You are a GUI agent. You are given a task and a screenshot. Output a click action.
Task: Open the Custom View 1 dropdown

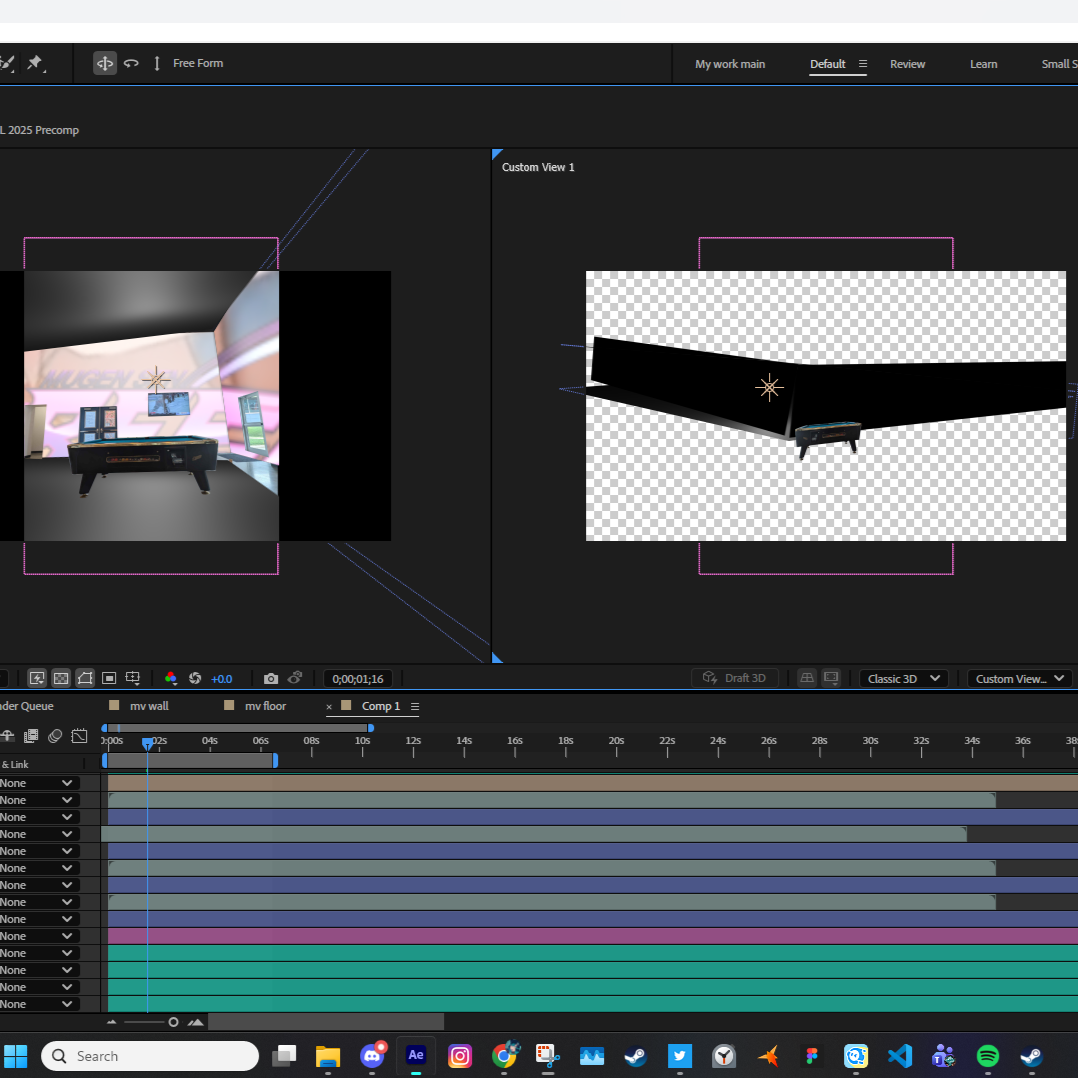point(1018,678)
